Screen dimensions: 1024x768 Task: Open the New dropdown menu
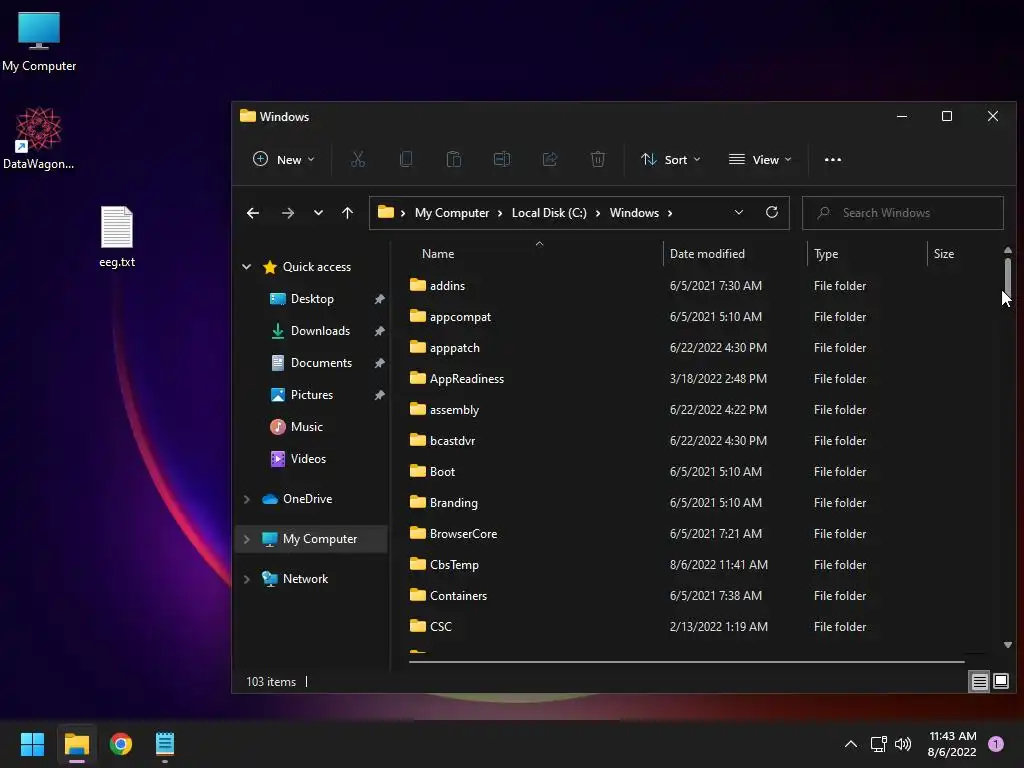pyautogui.click(x=283, y=159)
